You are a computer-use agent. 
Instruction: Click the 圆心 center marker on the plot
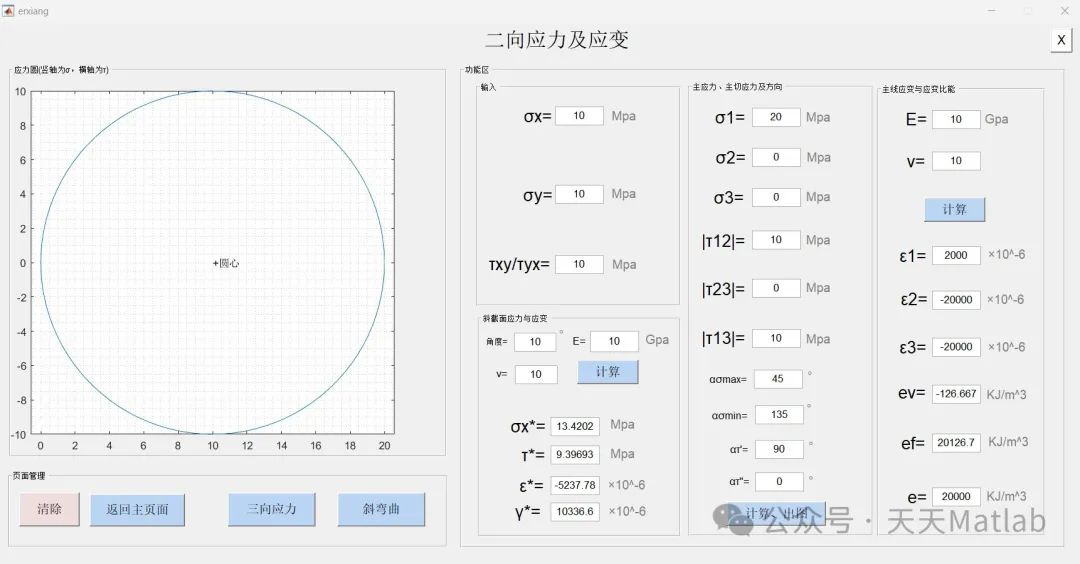click(x=226, y=263)
